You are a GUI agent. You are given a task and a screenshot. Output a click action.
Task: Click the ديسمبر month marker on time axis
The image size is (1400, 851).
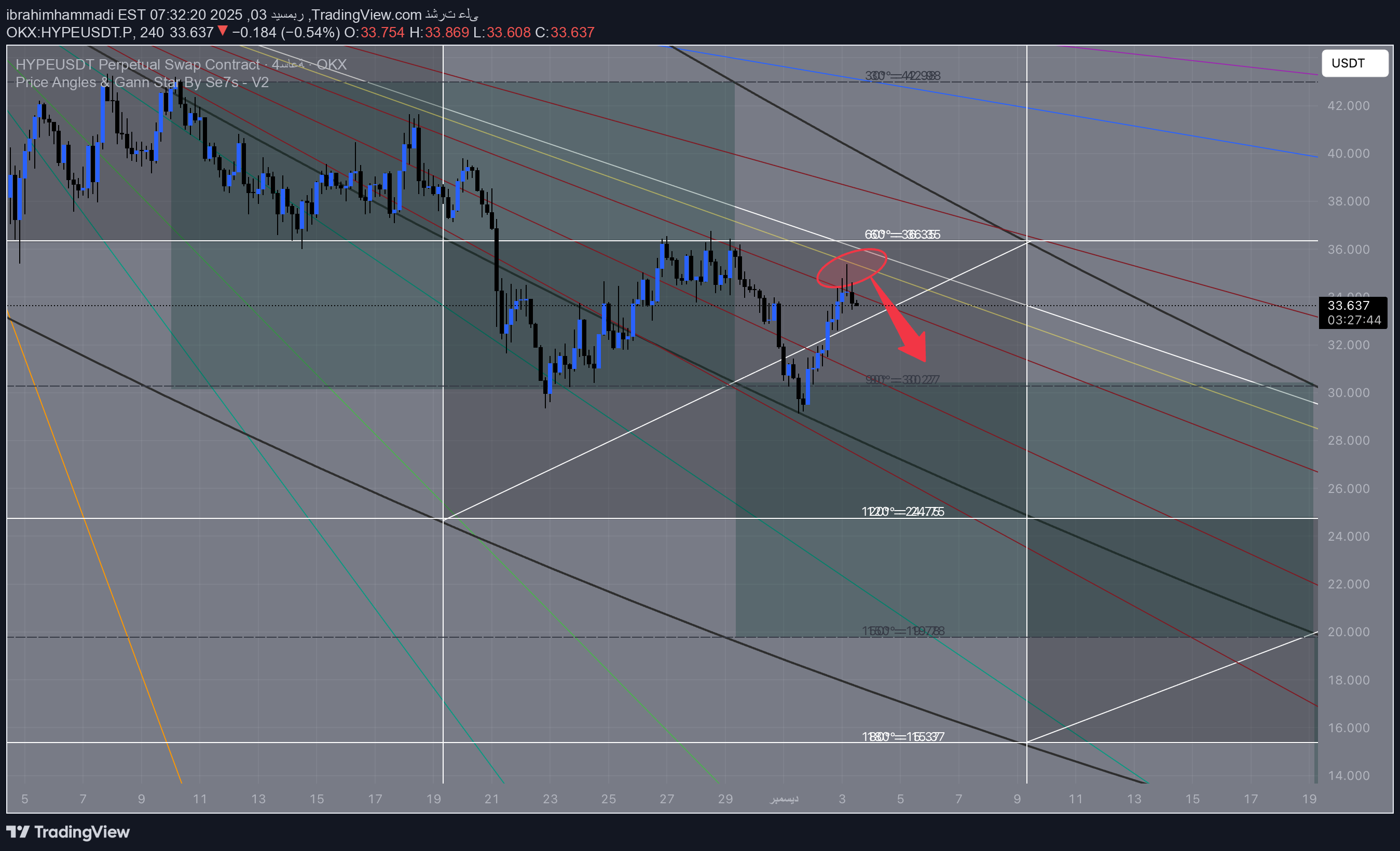click(x=784, y=799)
